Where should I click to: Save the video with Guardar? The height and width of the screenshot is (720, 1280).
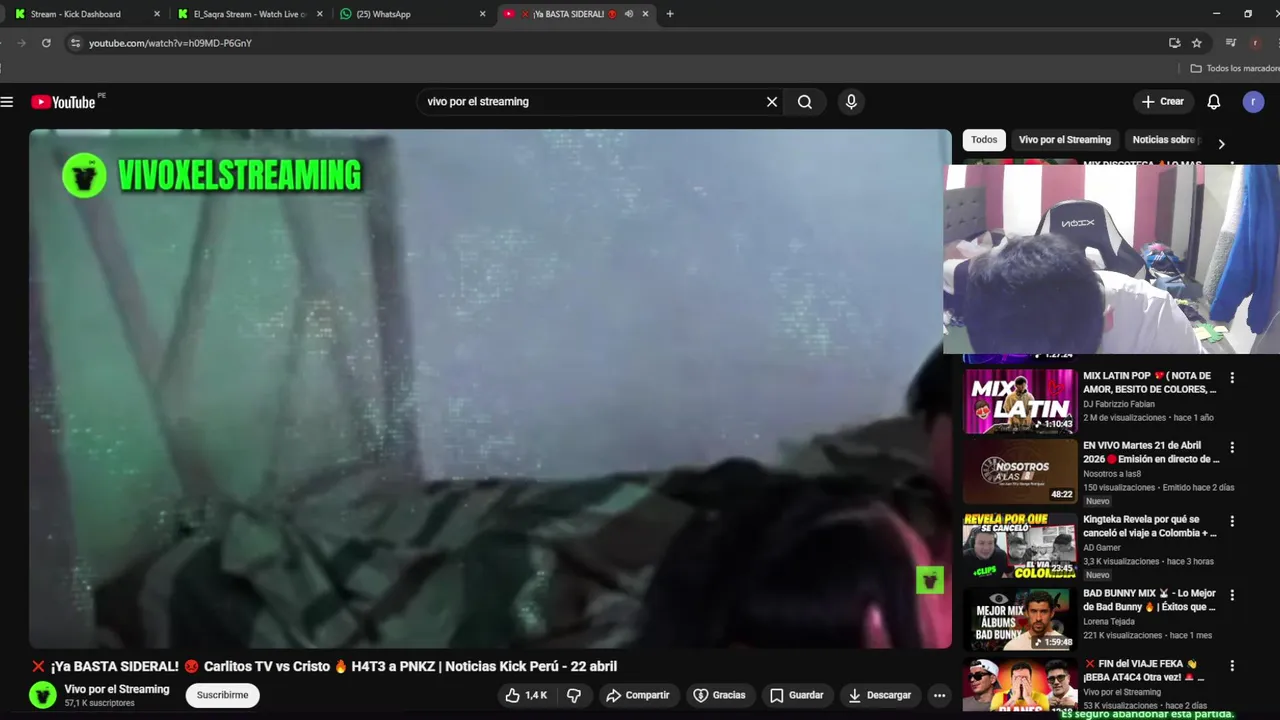(x=797, y=695)
